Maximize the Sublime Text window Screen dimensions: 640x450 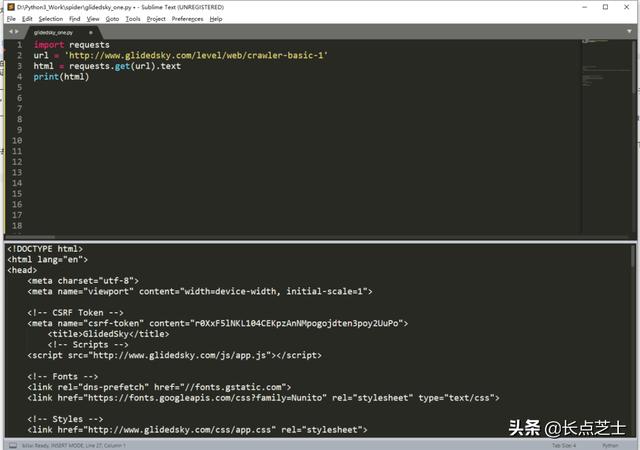pyautogui.click(x=605, y=7)
